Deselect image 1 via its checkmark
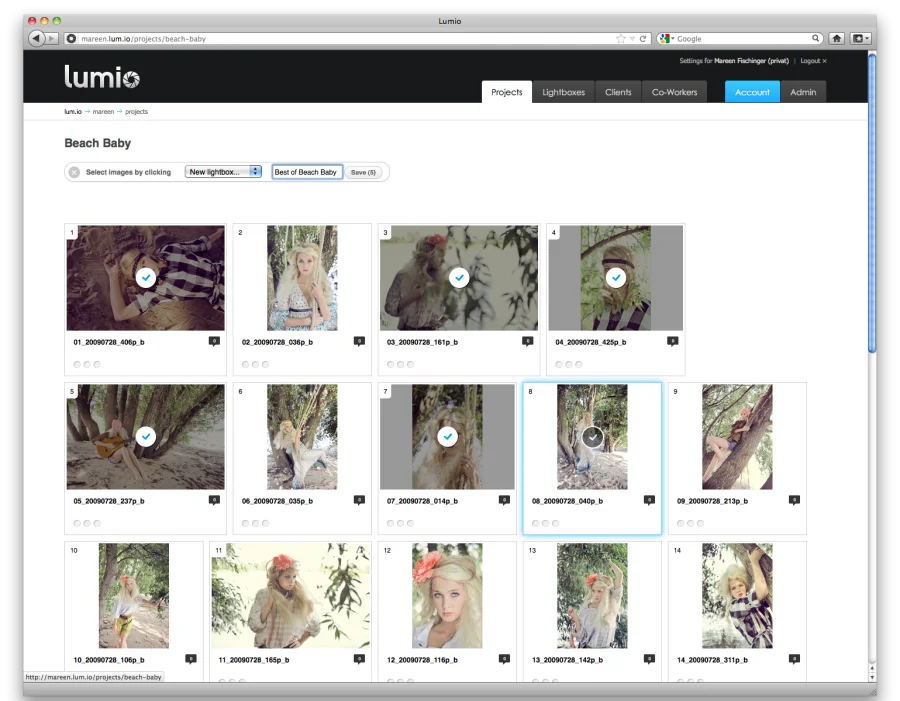Viewport: 900px width, 701px height. (x=146, y=277)
